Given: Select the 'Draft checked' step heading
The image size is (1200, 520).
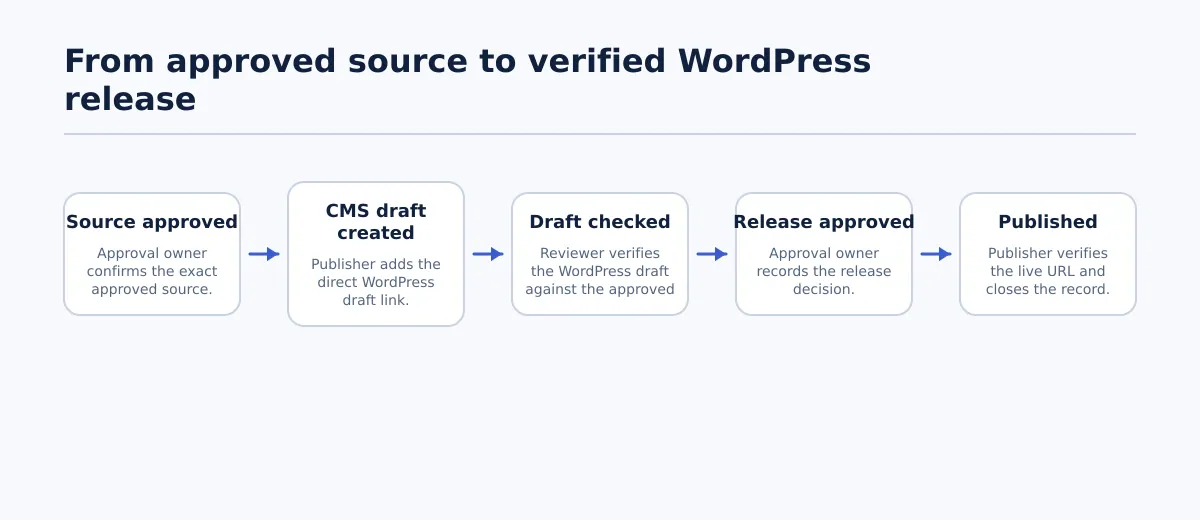Looking at the screenshot, I should tap(600, 222).
